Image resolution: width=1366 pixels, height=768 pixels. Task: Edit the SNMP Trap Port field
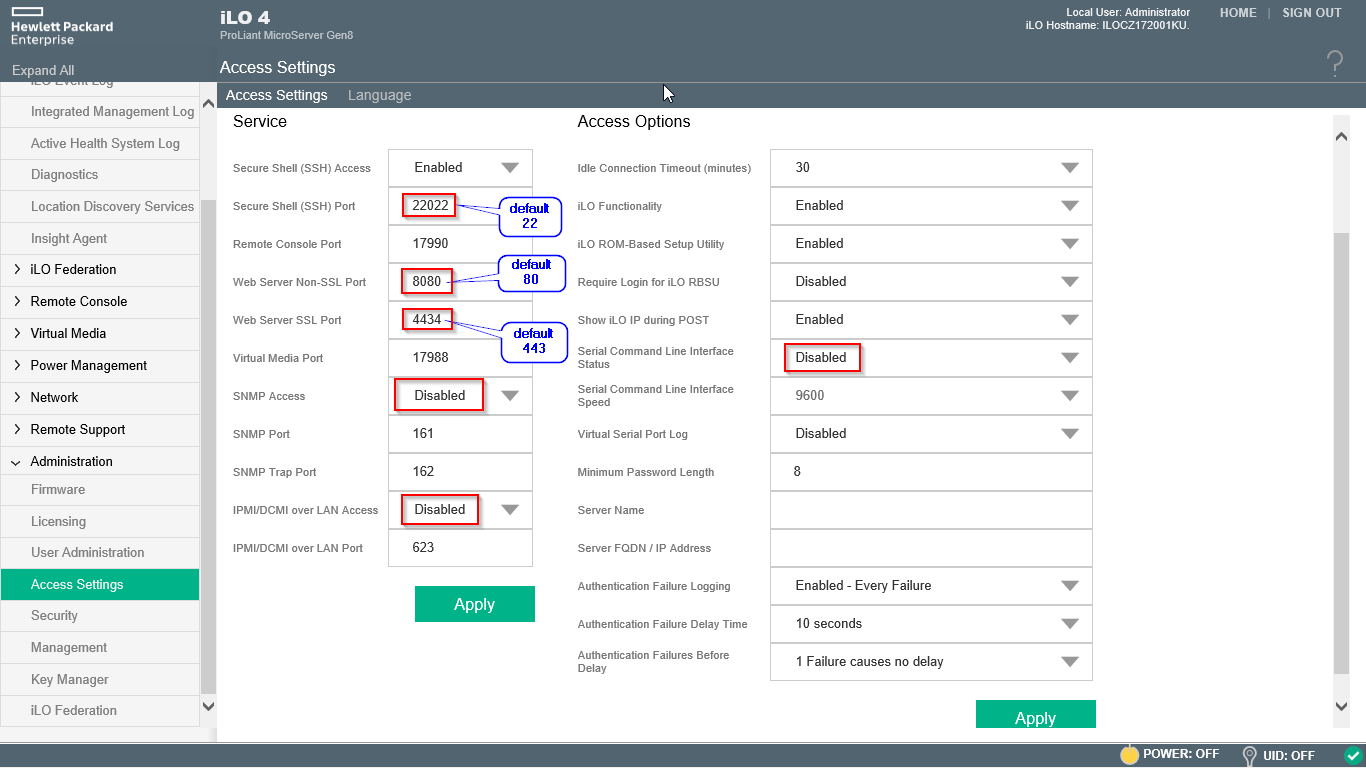460,472
